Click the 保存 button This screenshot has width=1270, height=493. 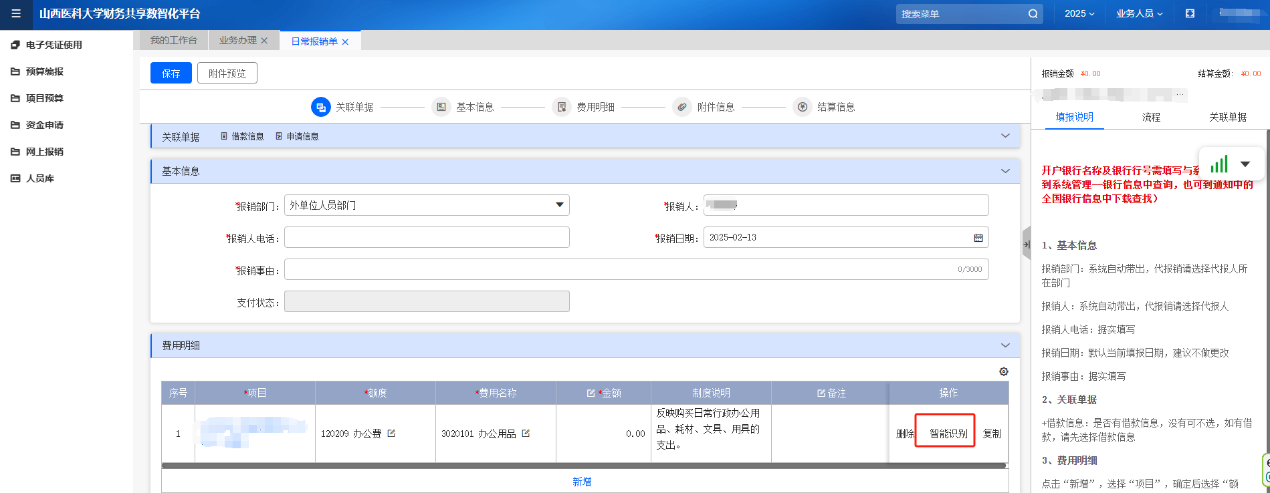point(170,73)
